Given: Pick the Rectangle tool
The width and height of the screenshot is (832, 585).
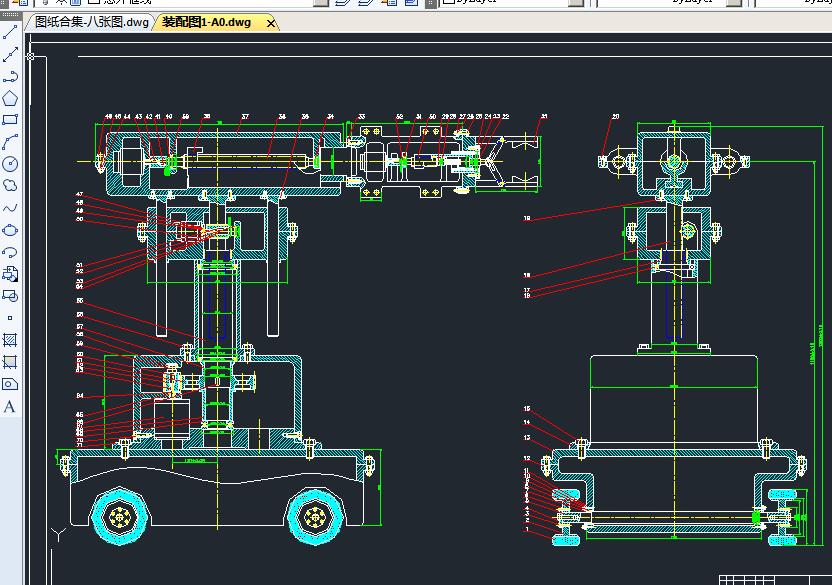Looking at the screenshot, I should 10,120.
